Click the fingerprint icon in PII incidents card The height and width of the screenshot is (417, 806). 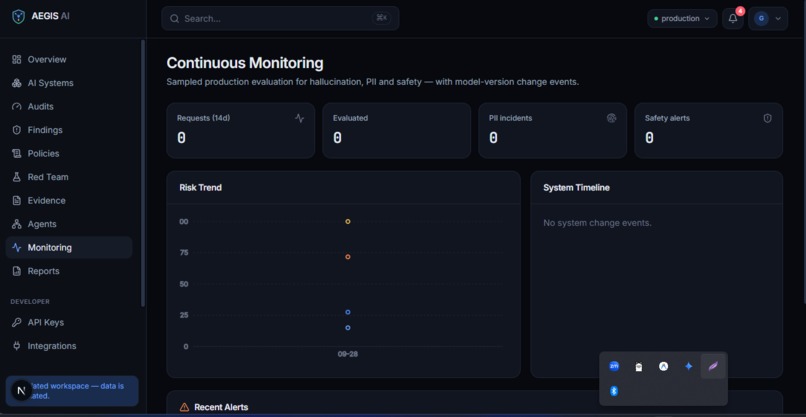point(611,118)
